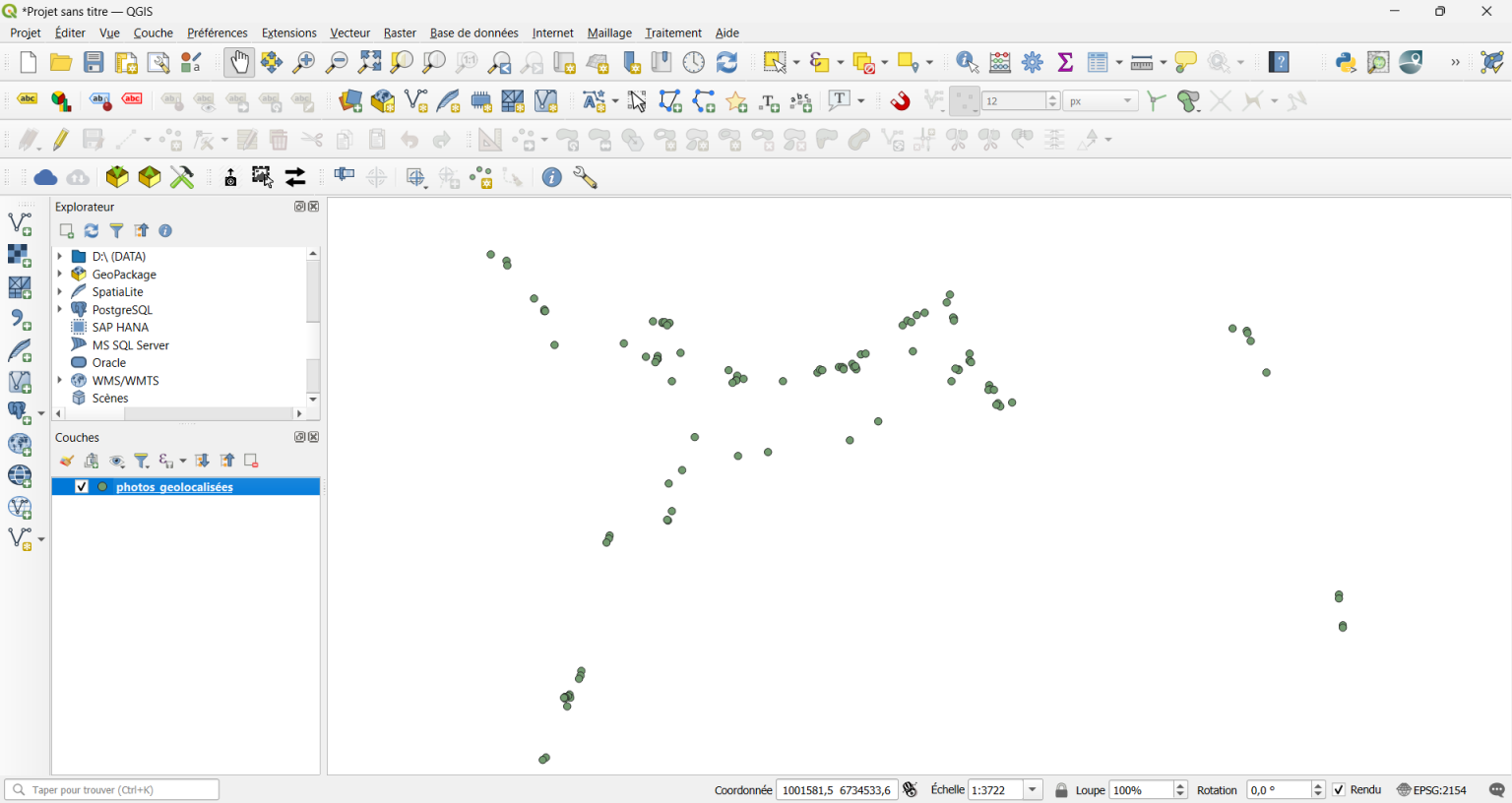Select the Zoom In tool
1512x803 pixels.
coord(304,61)
